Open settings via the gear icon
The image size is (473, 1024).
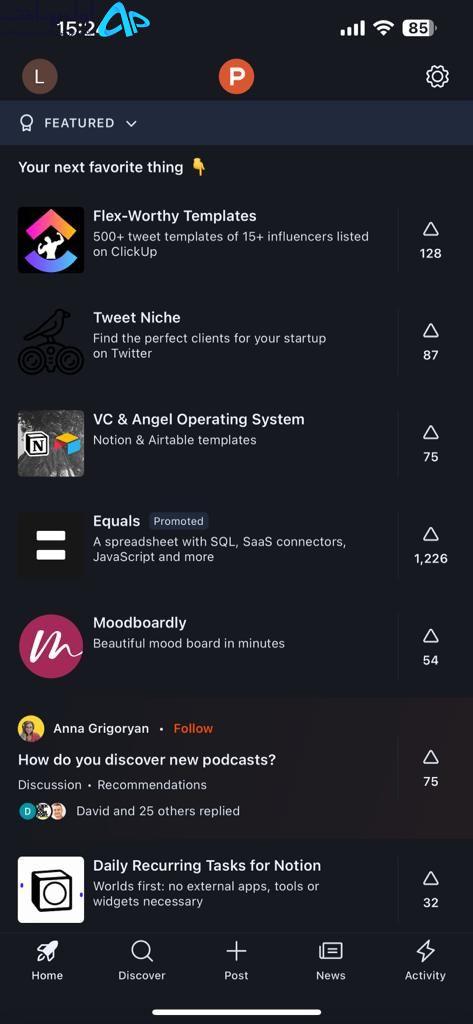point(437,77)
